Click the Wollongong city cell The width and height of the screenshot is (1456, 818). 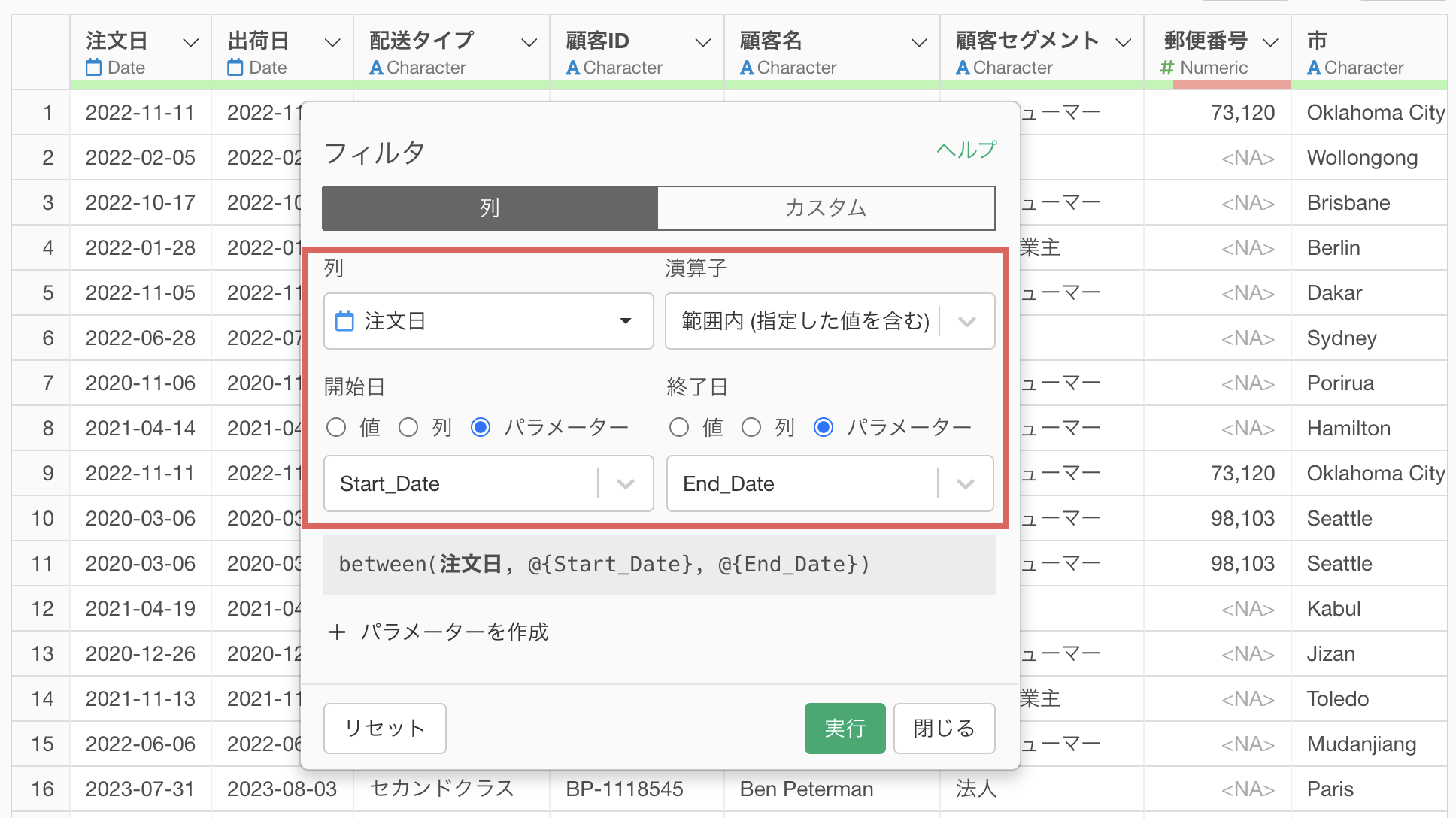click(x=1369, y=158)
